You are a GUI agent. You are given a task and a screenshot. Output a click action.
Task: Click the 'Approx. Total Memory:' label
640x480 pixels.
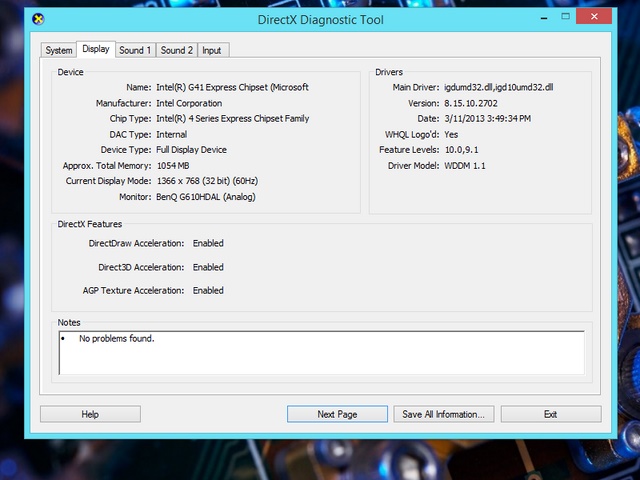point(107,166)
